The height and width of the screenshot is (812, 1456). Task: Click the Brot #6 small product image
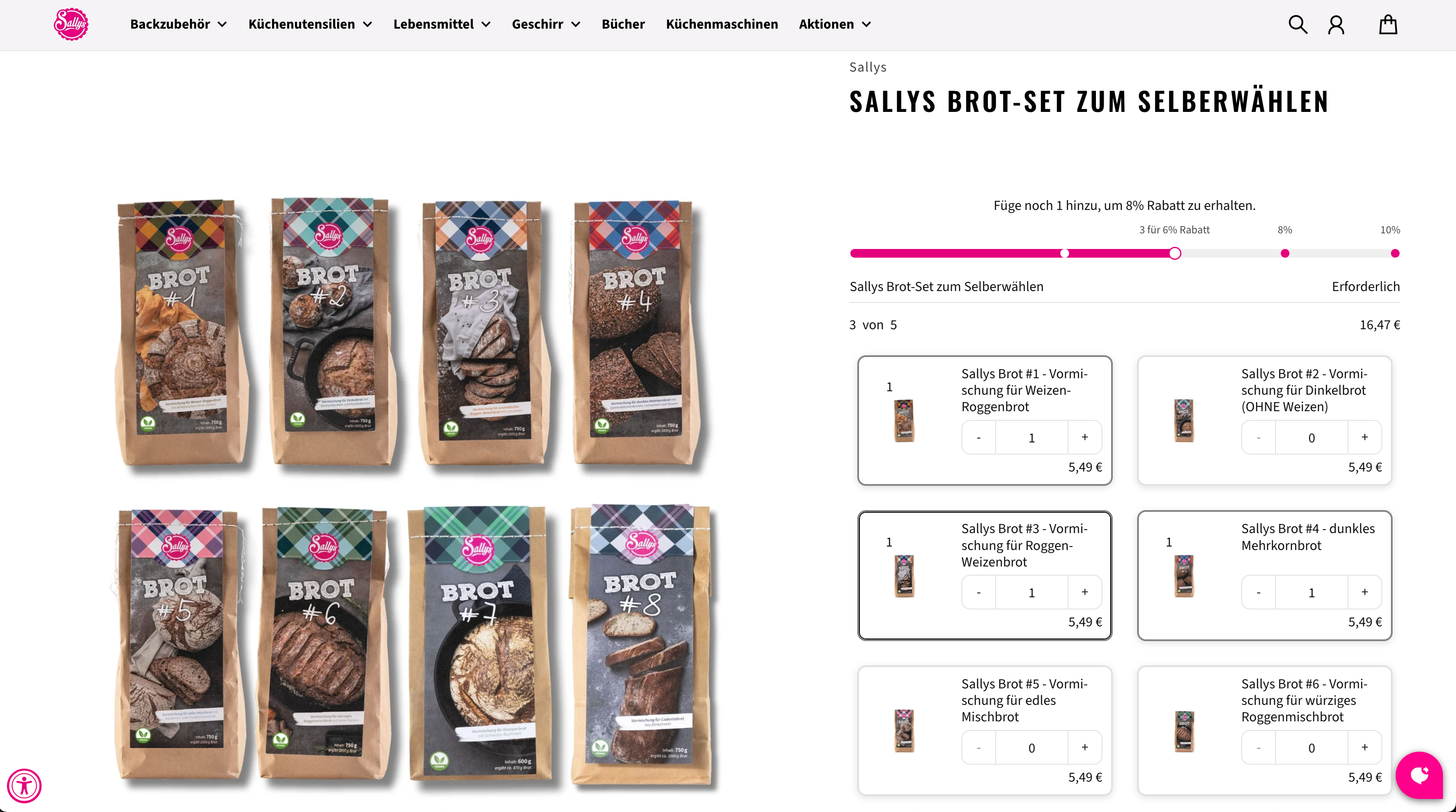point(1184,731)
